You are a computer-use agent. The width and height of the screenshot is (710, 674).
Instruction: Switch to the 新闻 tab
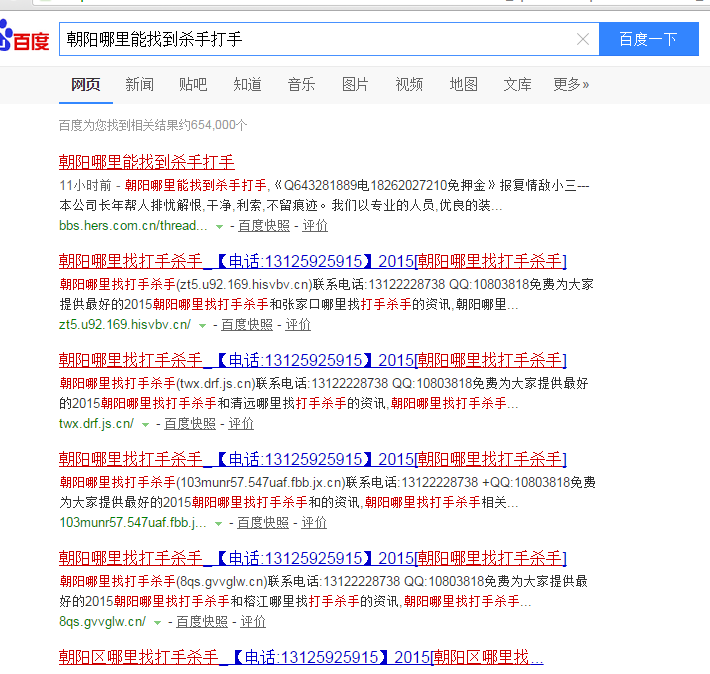[139, 84]
